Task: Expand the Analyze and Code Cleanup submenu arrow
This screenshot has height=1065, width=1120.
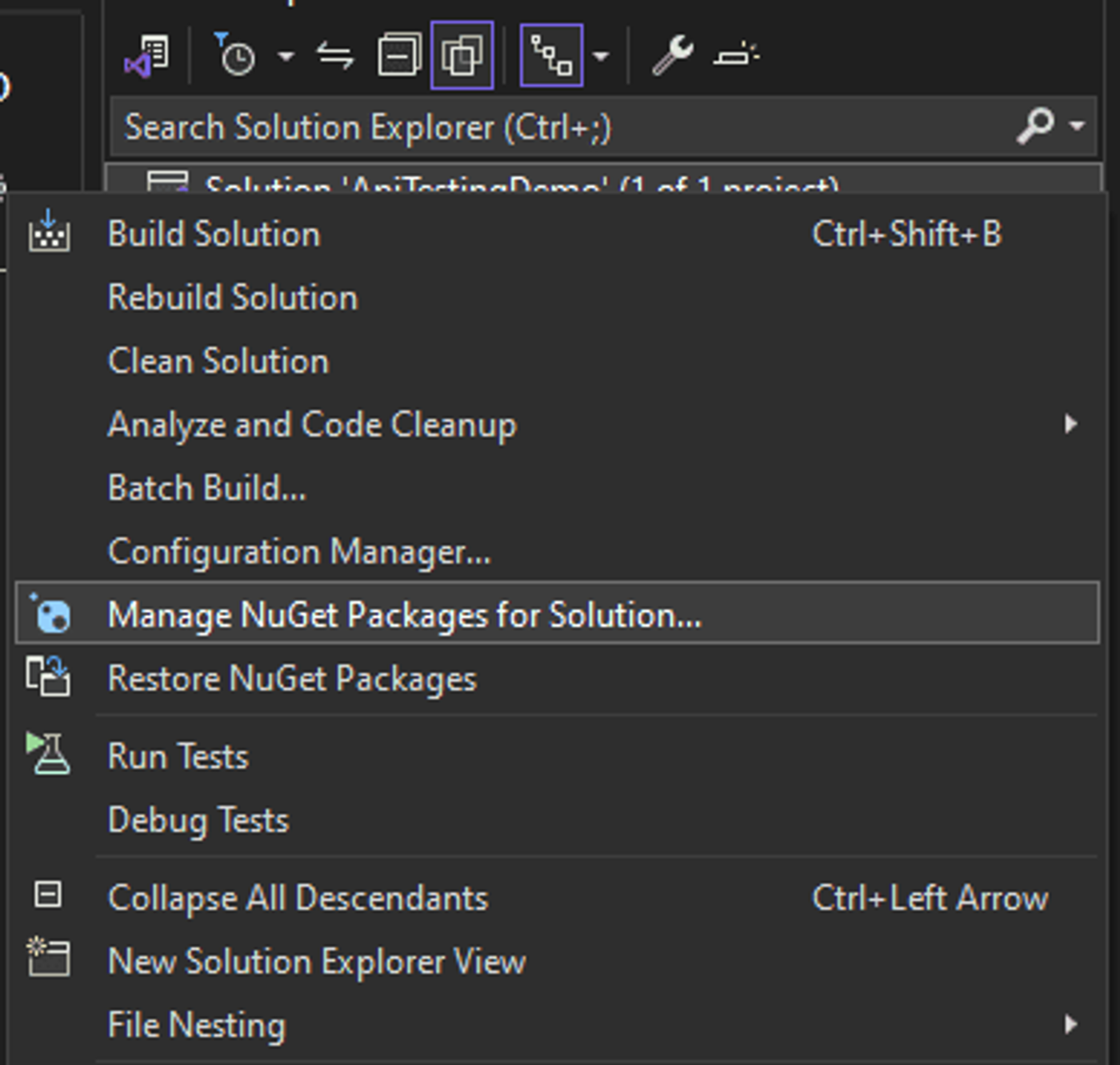Action: [1071, 423]
